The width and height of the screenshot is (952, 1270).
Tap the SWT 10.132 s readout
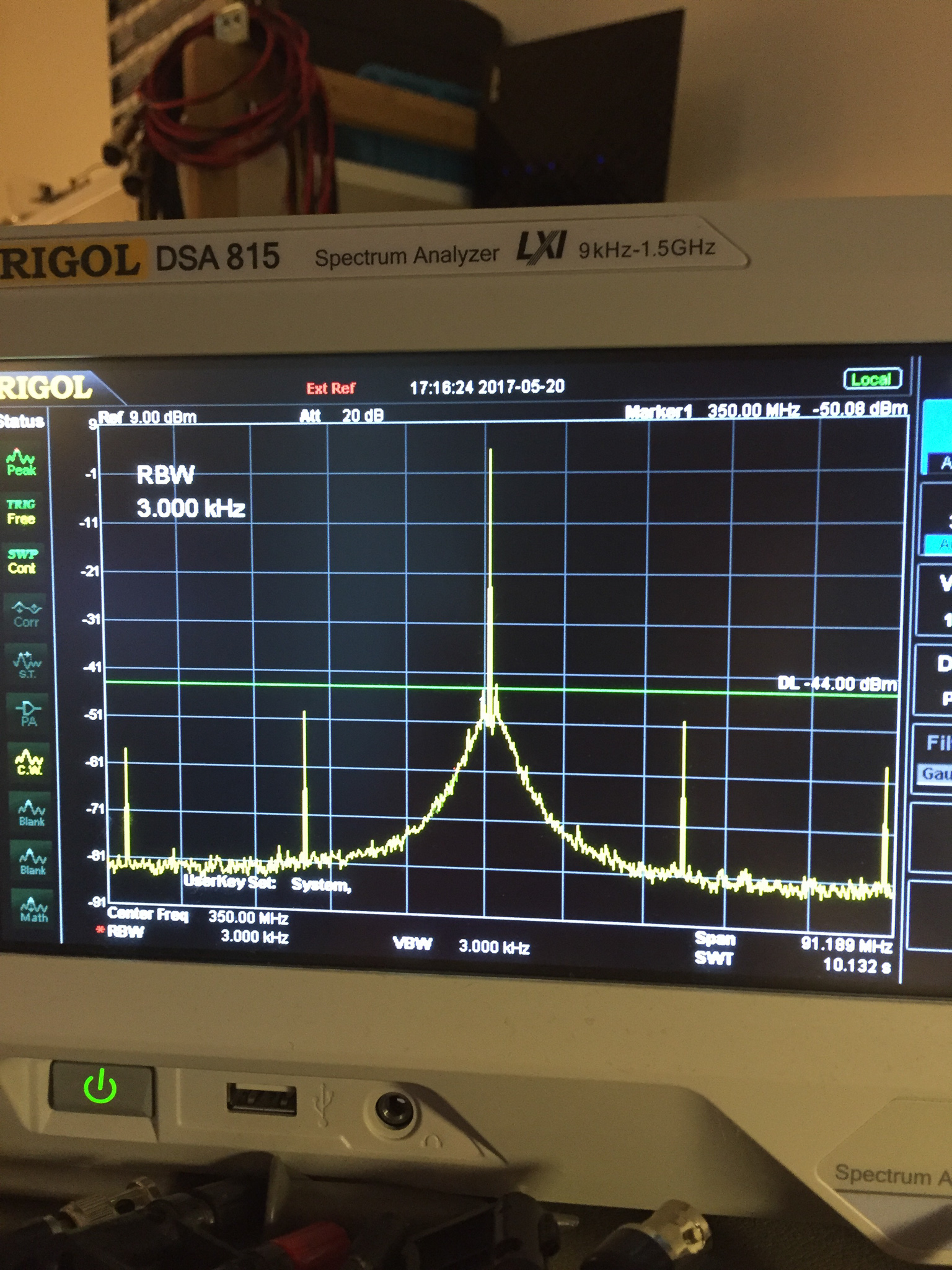point(793,962)
